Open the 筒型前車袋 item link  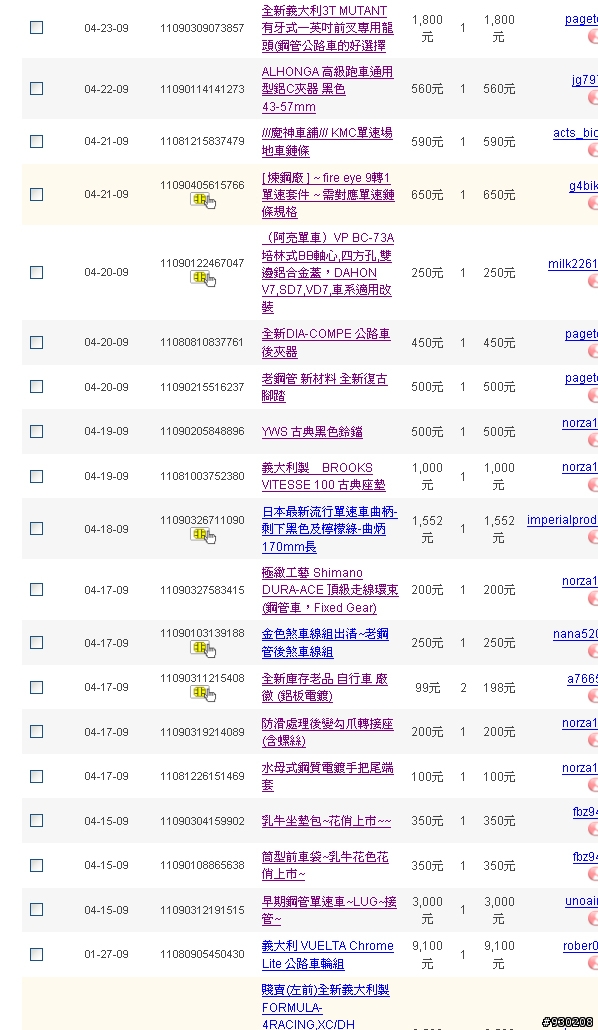(x=325, y=865)
